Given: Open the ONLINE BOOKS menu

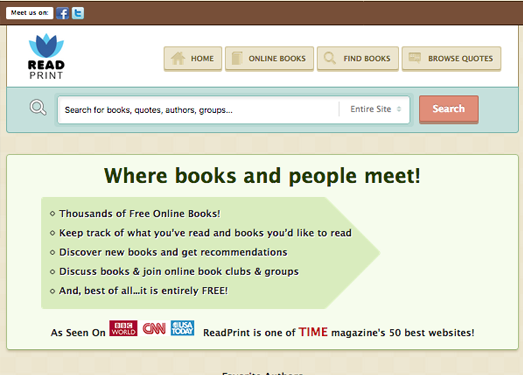Looking at the screenshot, I should tap(270, 59).
